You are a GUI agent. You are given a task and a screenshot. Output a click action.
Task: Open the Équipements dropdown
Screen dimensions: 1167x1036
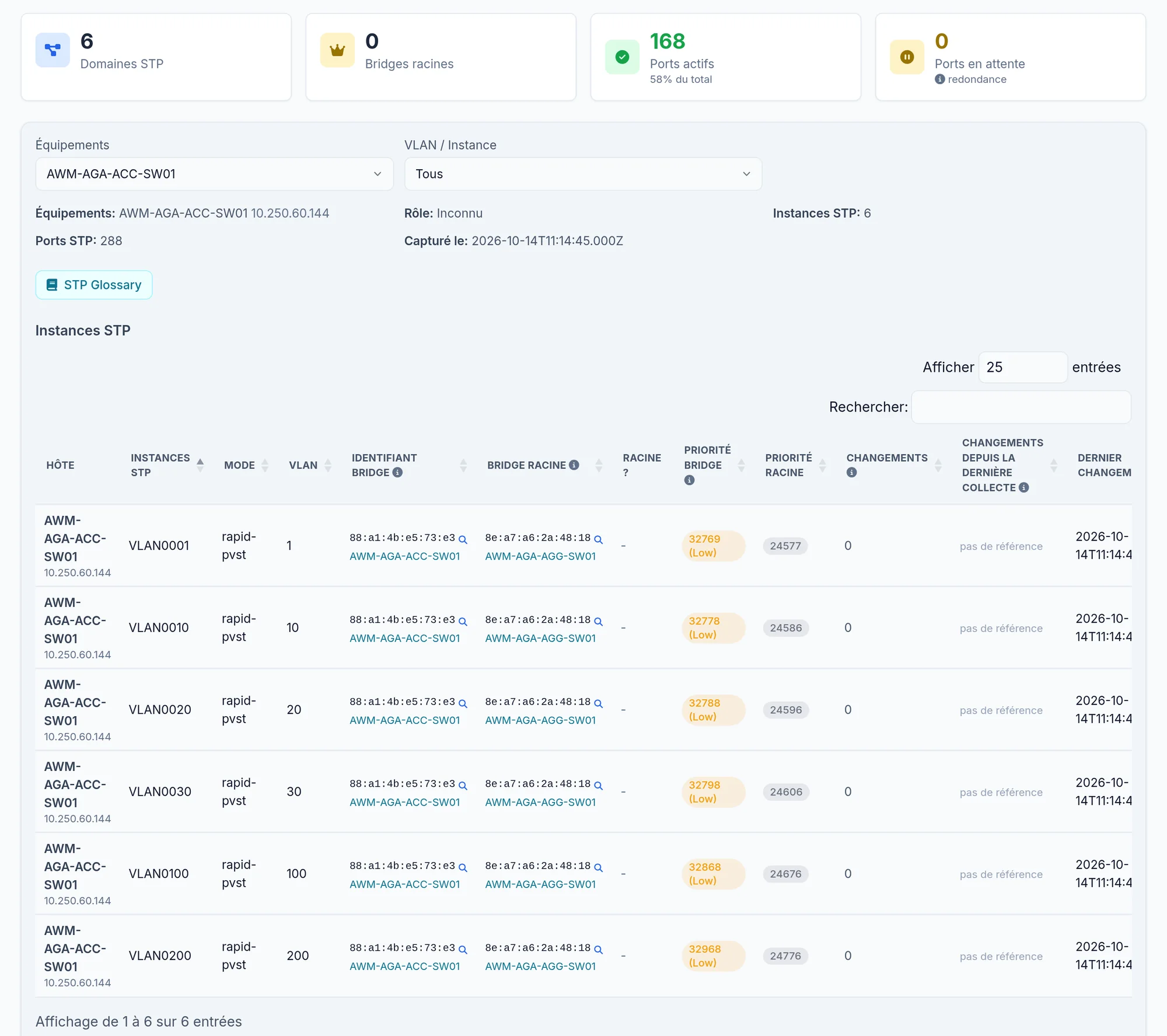(214, 174)
